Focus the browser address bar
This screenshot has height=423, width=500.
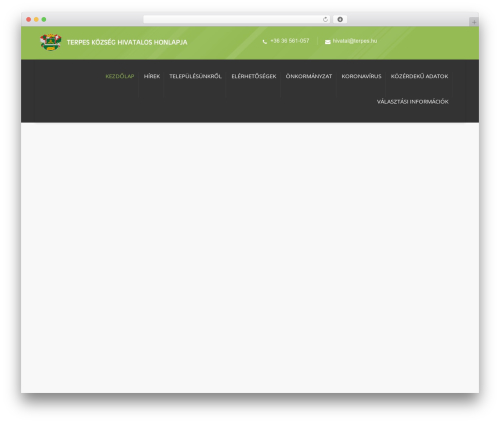click(237, 19)
